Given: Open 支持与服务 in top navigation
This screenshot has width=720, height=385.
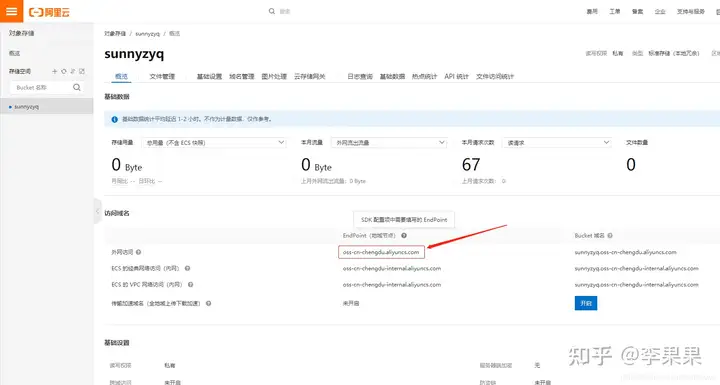Looking at the screenshot, I should [x=691, y=11].
